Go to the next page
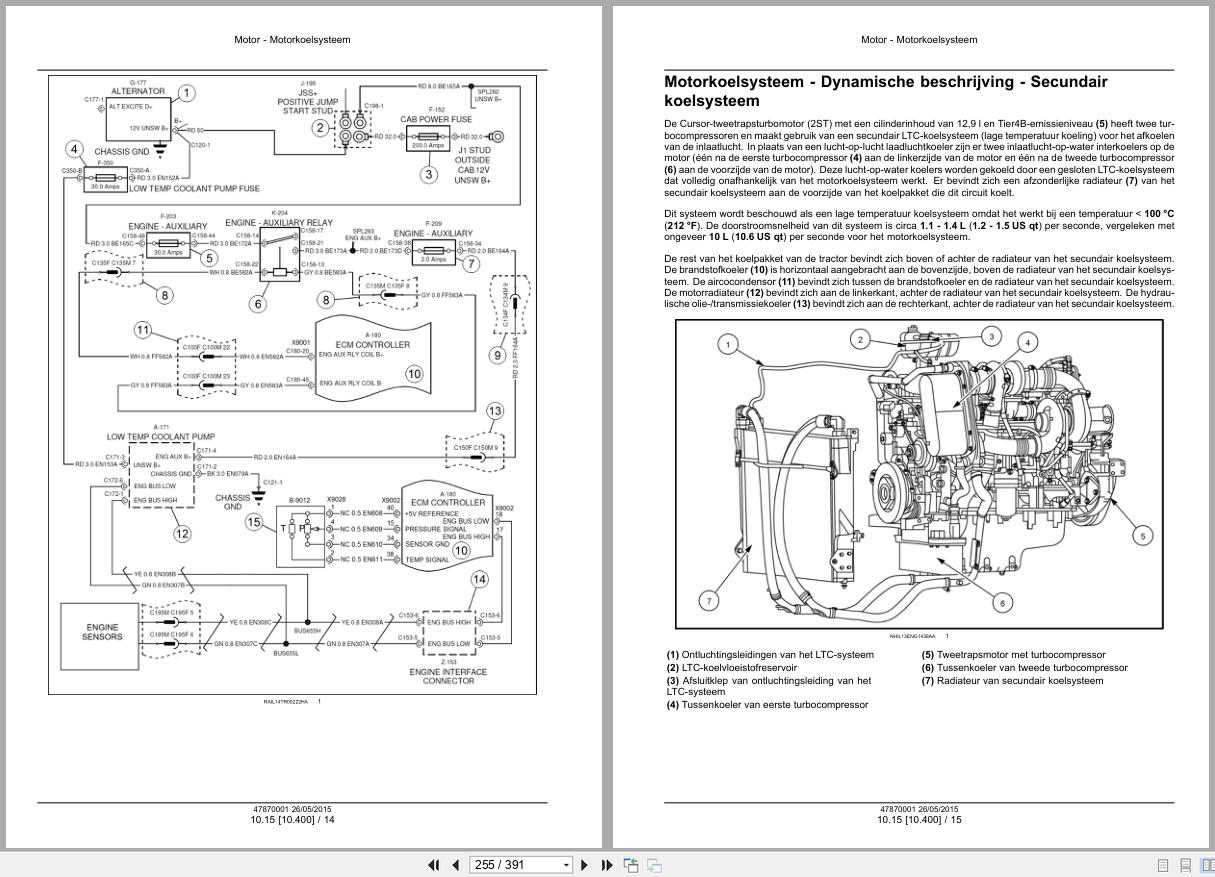This screenshot has height=877, width=1215. coord(585,865)
